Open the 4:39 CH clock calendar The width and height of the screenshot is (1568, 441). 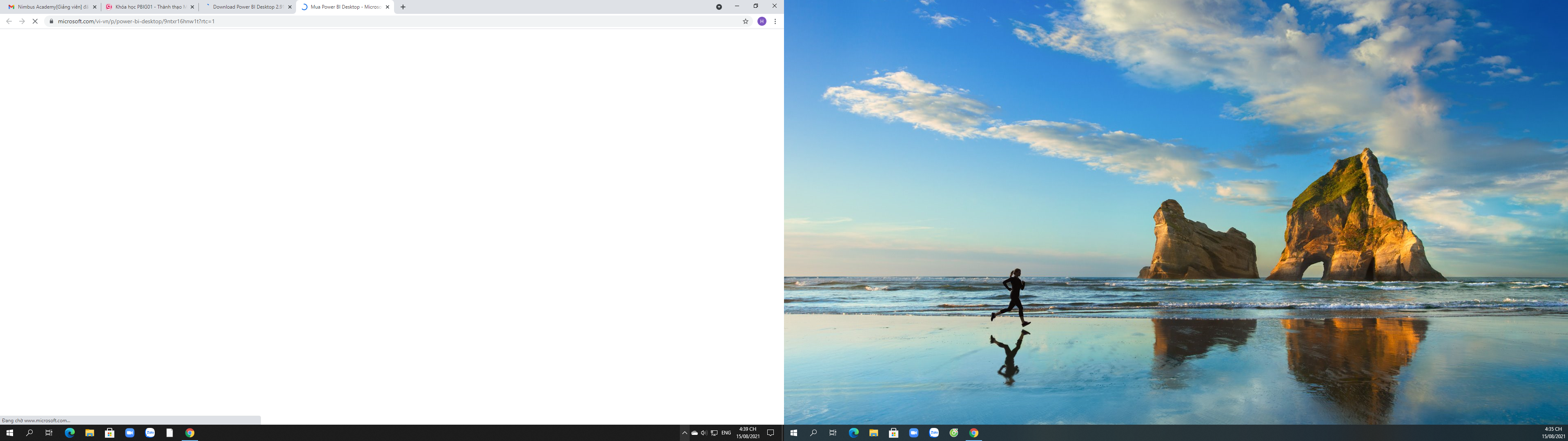click(x=748, y=433)
